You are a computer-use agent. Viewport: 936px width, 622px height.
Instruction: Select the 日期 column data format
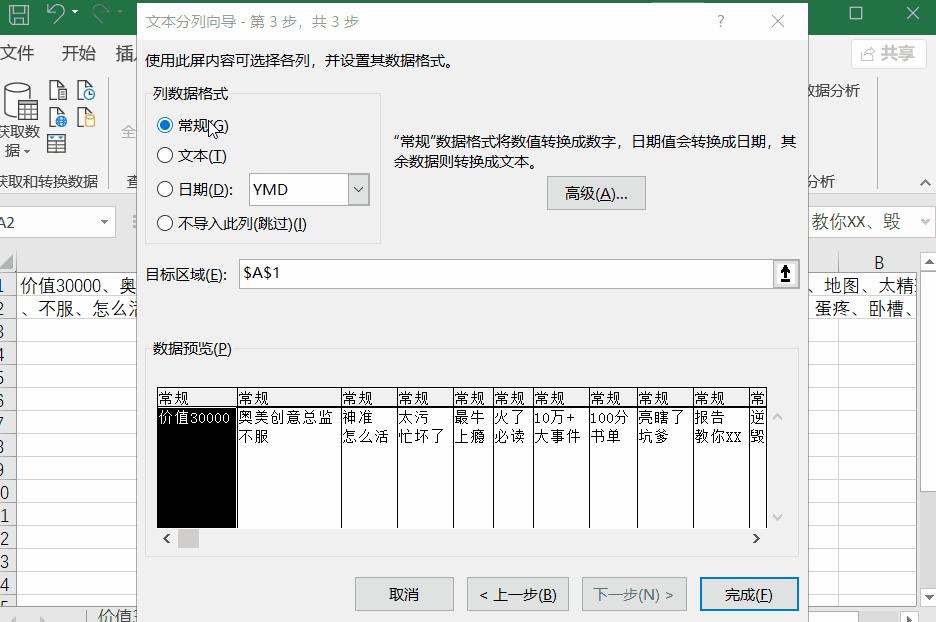tap(165, 189)
